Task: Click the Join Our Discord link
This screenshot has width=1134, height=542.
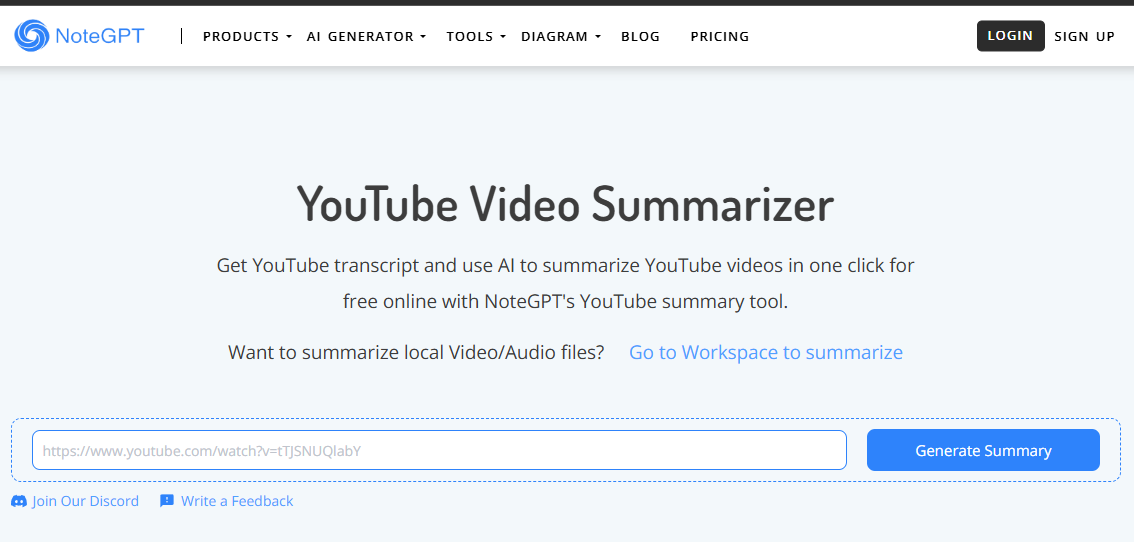Action: tap(85, 501)
